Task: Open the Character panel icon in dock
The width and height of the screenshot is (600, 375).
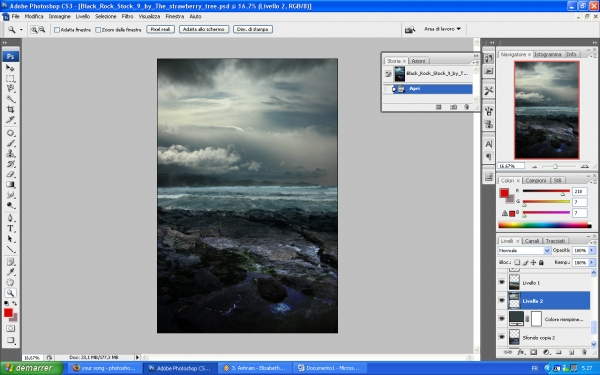Action: click(489, 144)
